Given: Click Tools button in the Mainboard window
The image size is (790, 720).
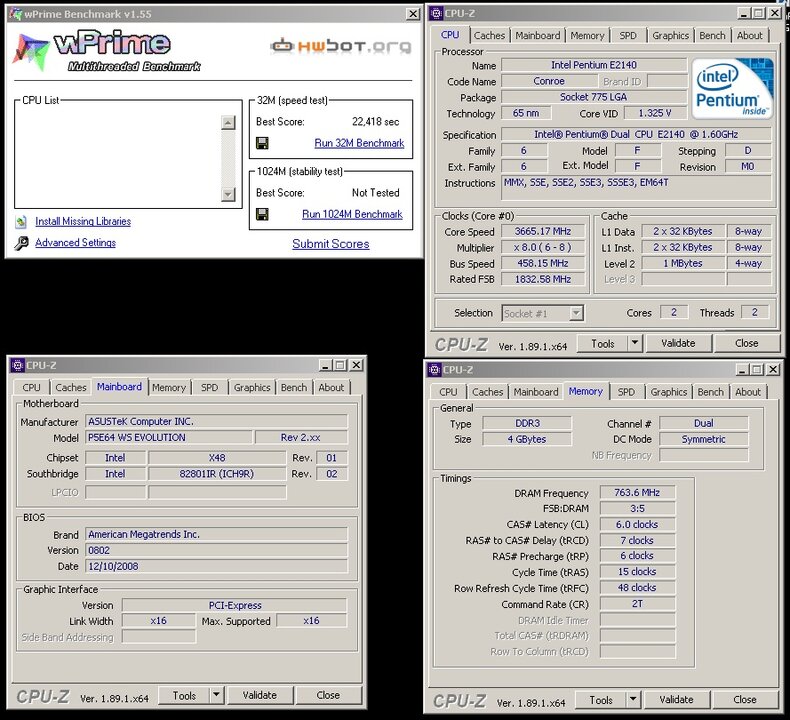Looking at the screenshot, I should pyautogui.click(x=184, y=696).
